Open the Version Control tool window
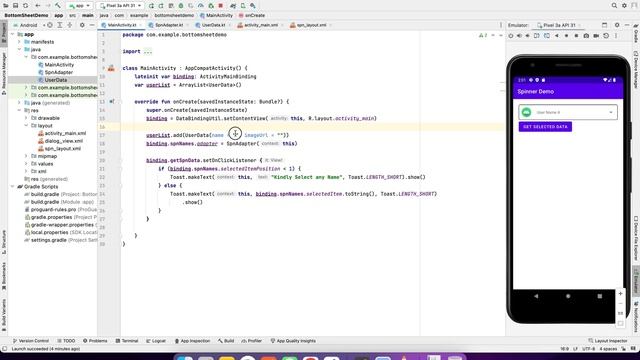Screen dimensions: 640x360 [x=31, y=340]
